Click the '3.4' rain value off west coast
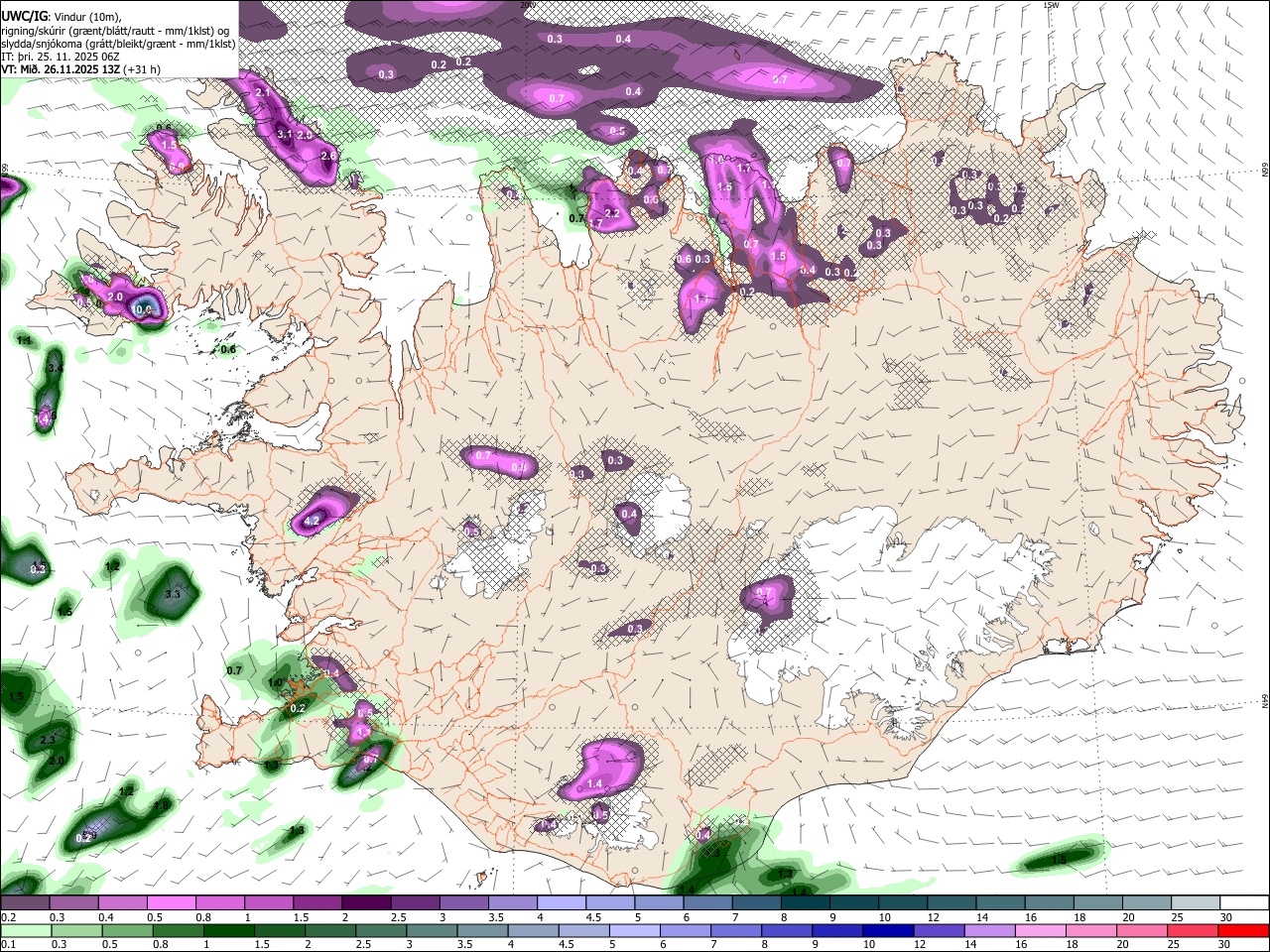Viewport: 1270px width, 952px height. (56, 368)
